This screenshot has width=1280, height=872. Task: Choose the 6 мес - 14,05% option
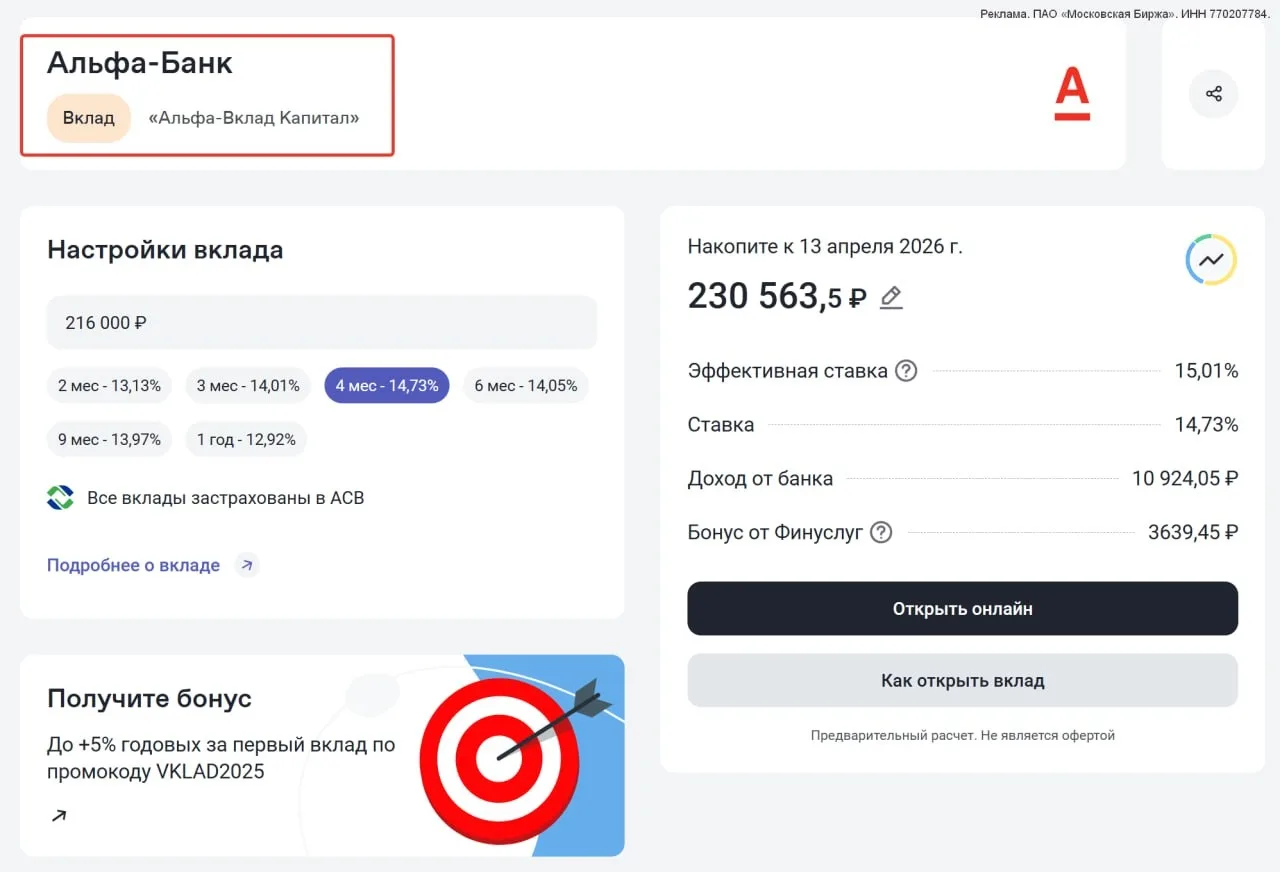coord(525,386)
